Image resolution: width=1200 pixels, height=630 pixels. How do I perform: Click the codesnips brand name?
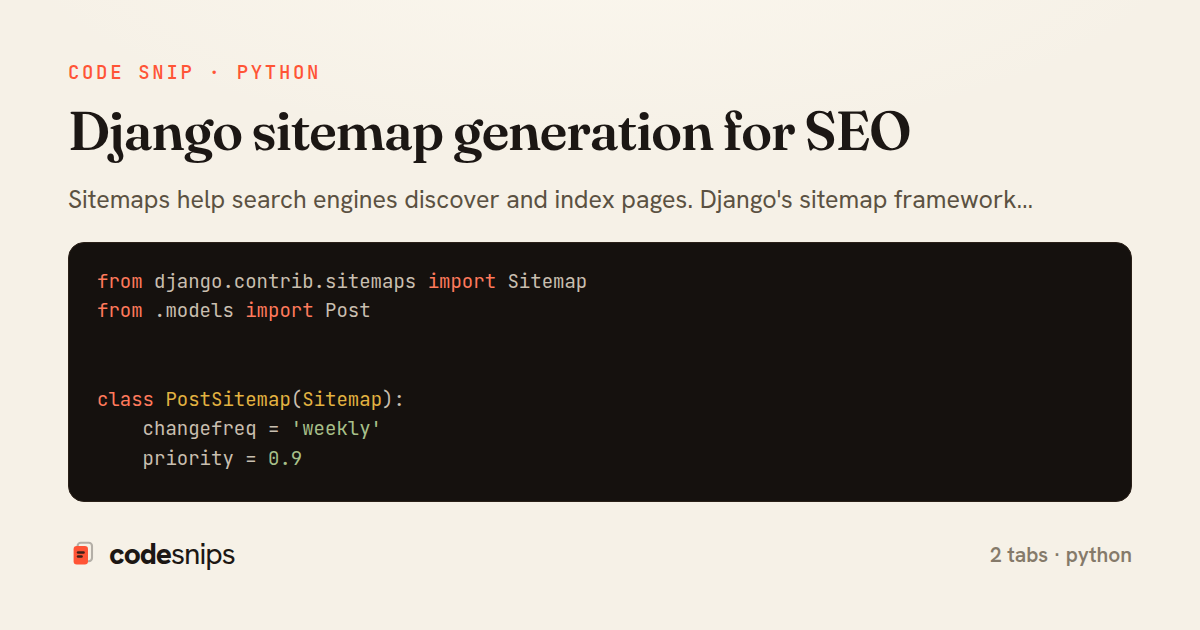(172, 555)
